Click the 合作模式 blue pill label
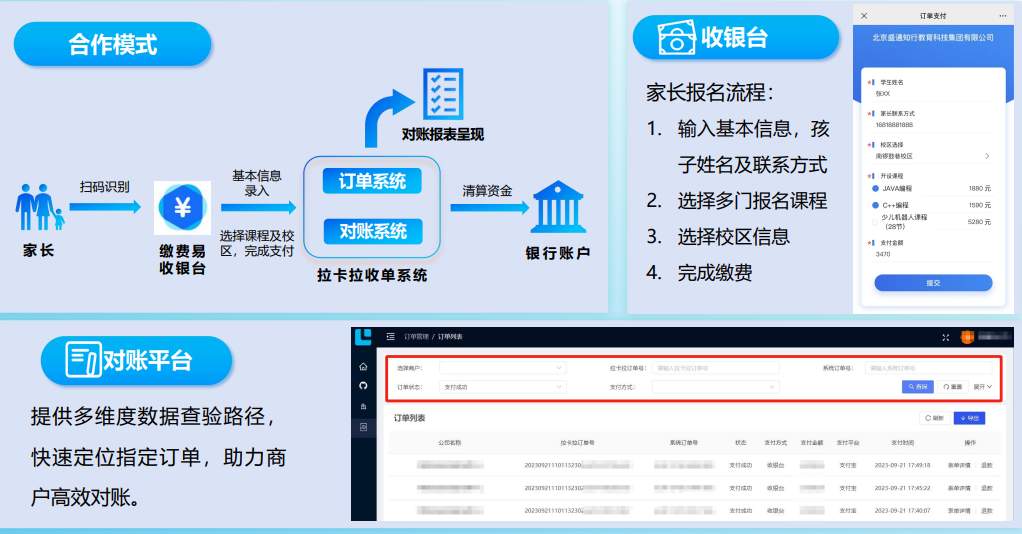Screen dimensions: 1022x534 pyautogui.click(x=113, y=44)
